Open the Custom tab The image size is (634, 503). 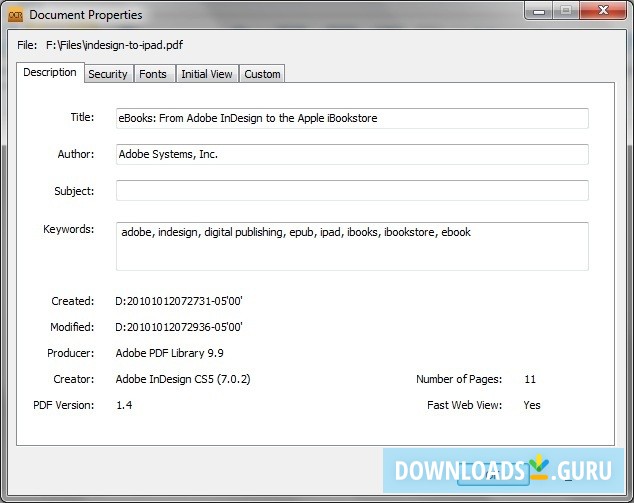pyautogui.click(x=262, y=74)
